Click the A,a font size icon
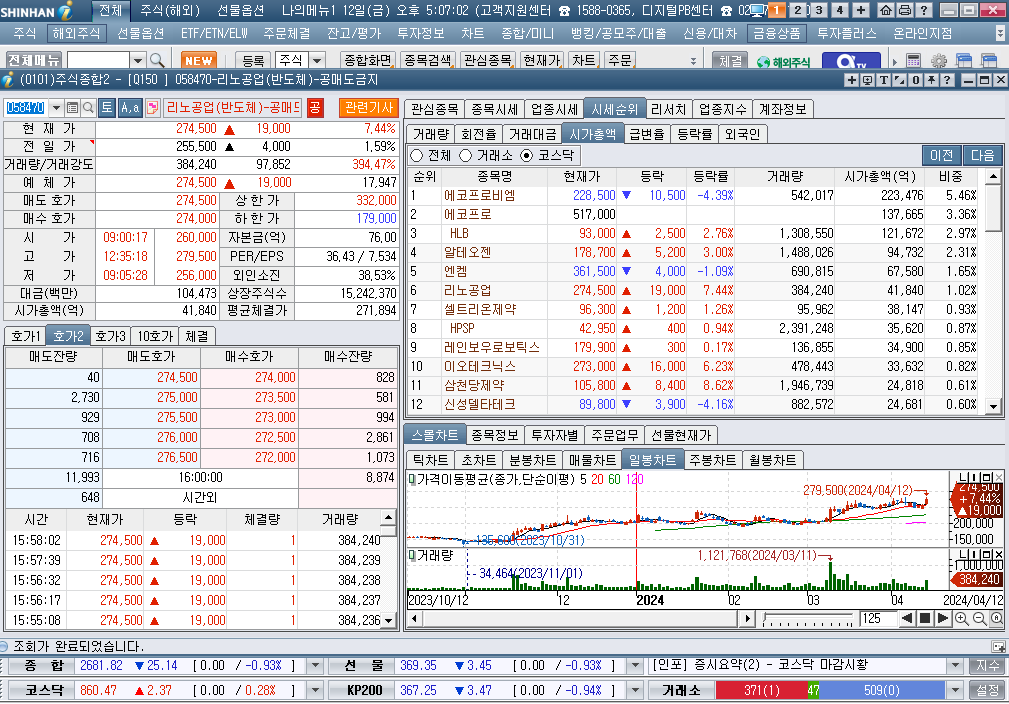The height and width of the screenshot is (704, 1009). click(129, 107)
